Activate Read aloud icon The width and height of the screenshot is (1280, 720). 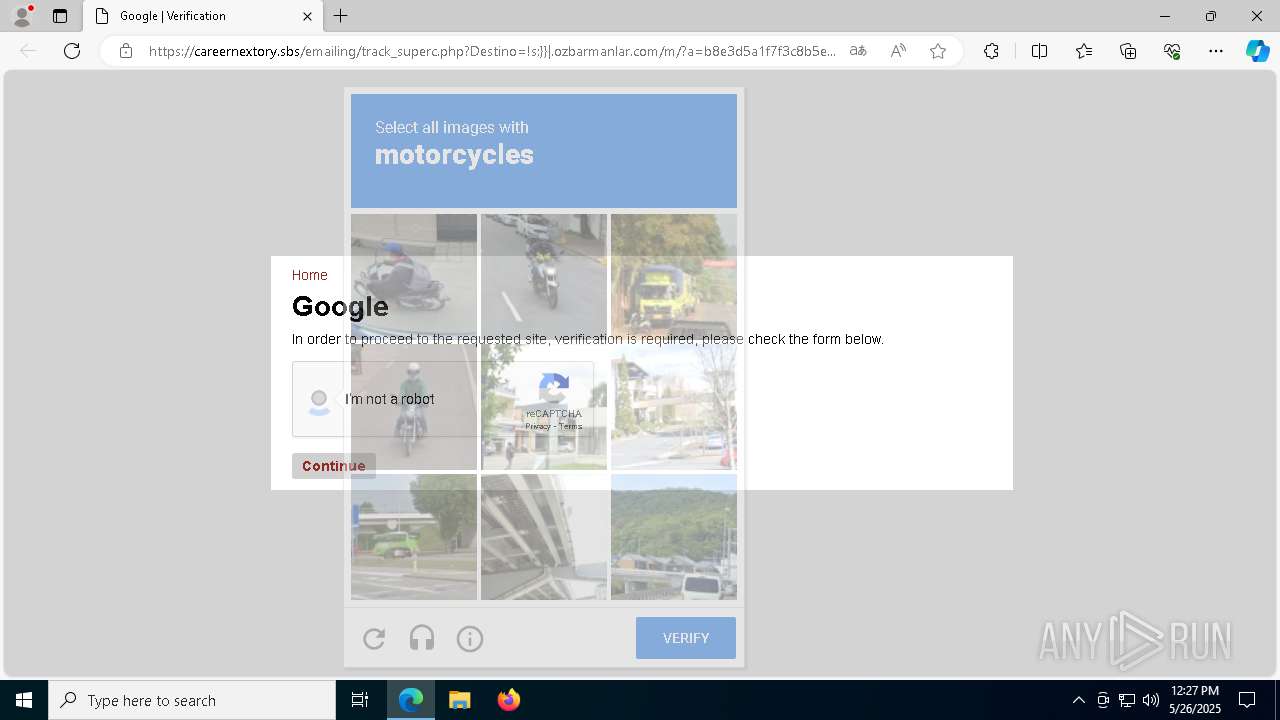click(898, 51)
